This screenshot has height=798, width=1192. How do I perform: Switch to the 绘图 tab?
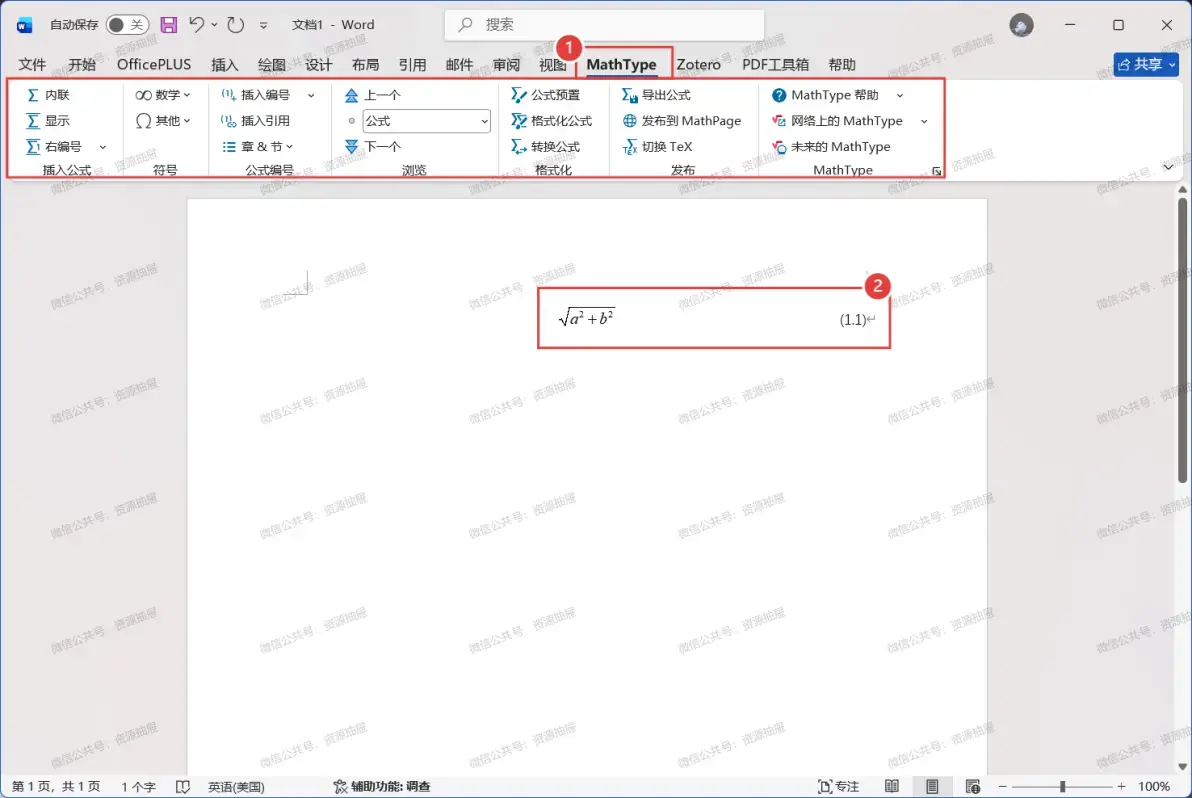[x=271, y=65]
